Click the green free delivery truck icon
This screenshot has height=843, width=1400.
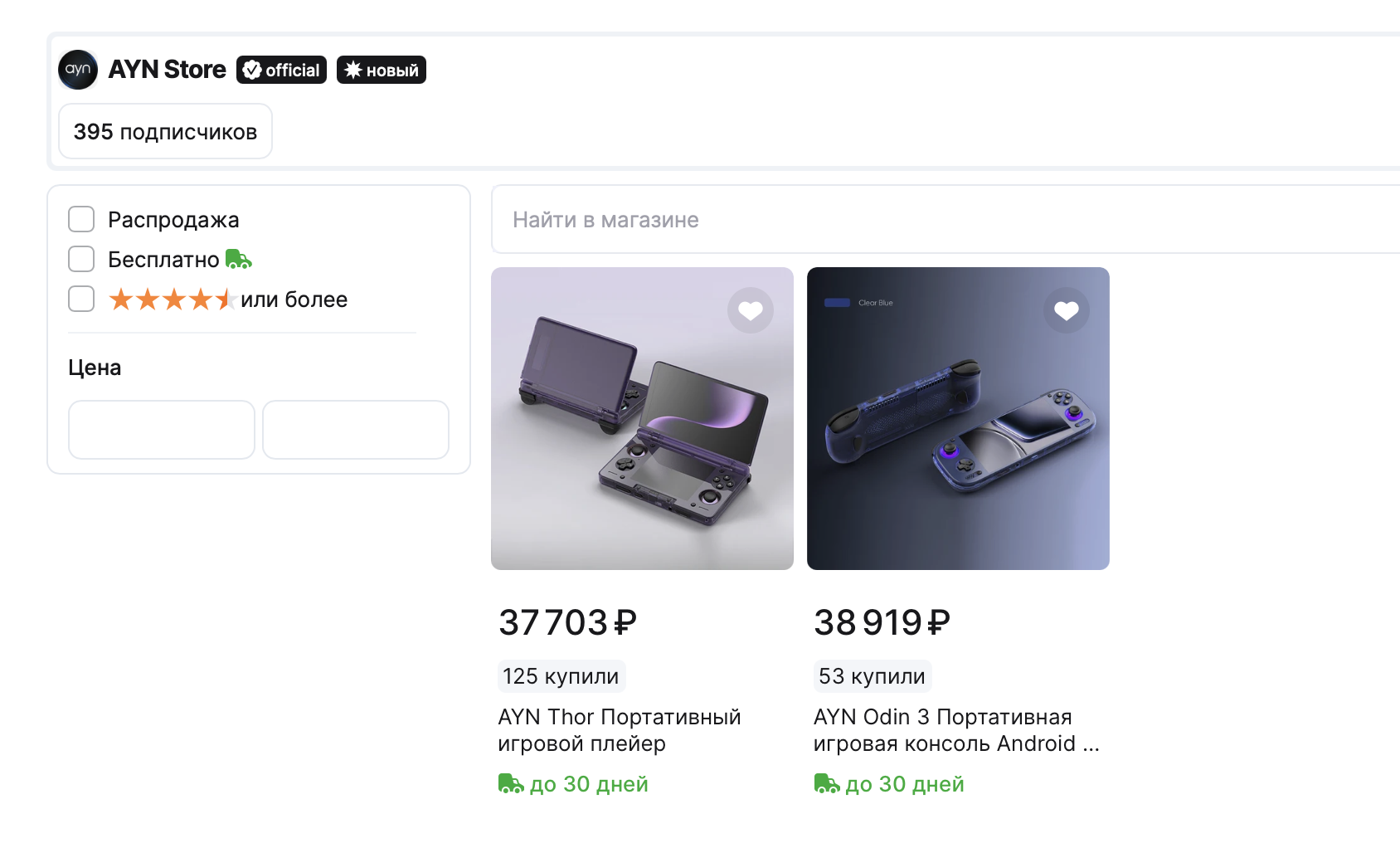tap(238, 260)
